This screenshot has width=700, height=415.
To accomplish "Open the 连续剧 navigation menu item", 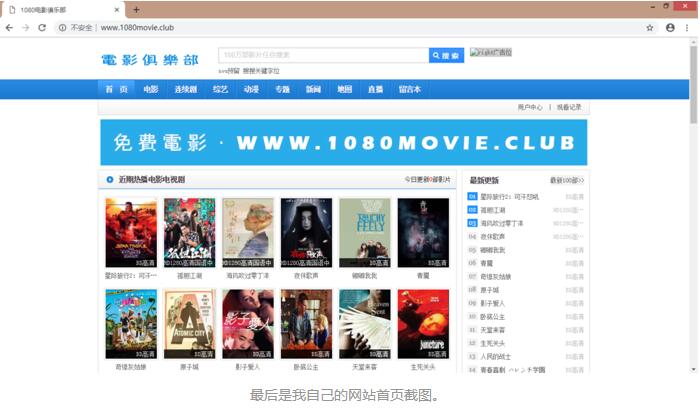I will (185, 89).
